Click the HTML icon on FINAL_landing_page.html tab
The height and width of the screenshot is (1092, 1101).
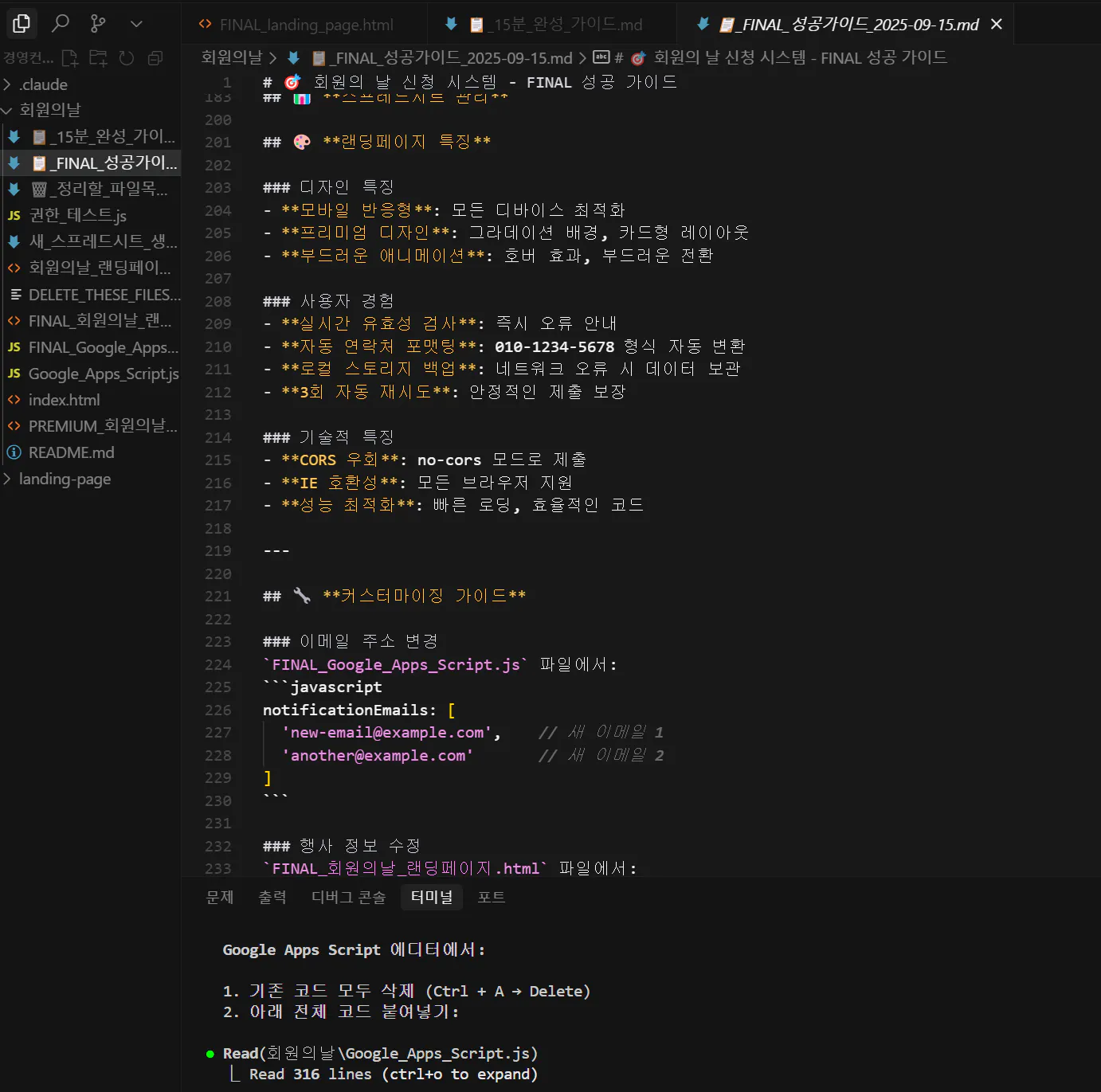[205, 25]
